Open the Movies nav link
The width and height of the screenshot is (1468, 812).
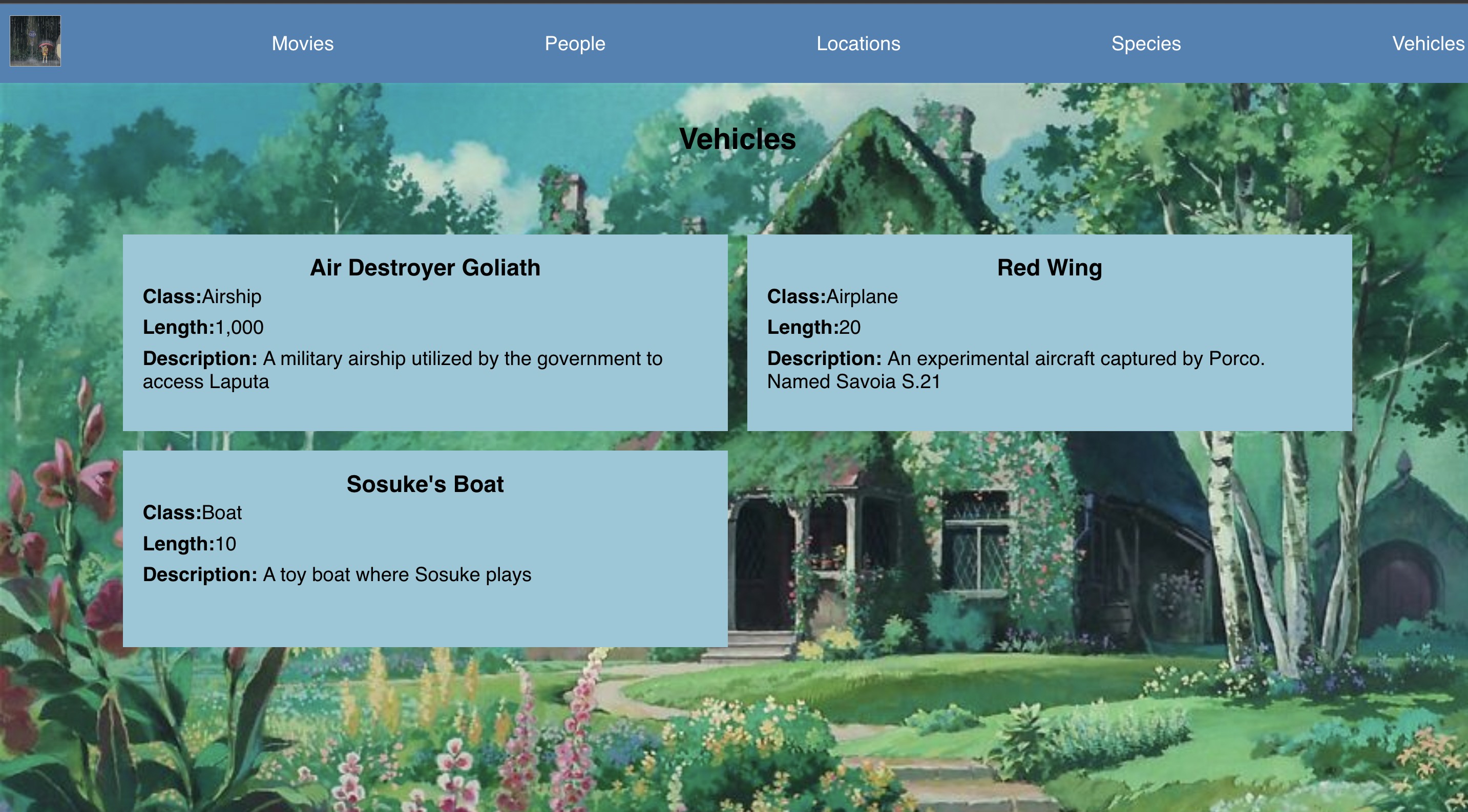(x=303, y=44)
